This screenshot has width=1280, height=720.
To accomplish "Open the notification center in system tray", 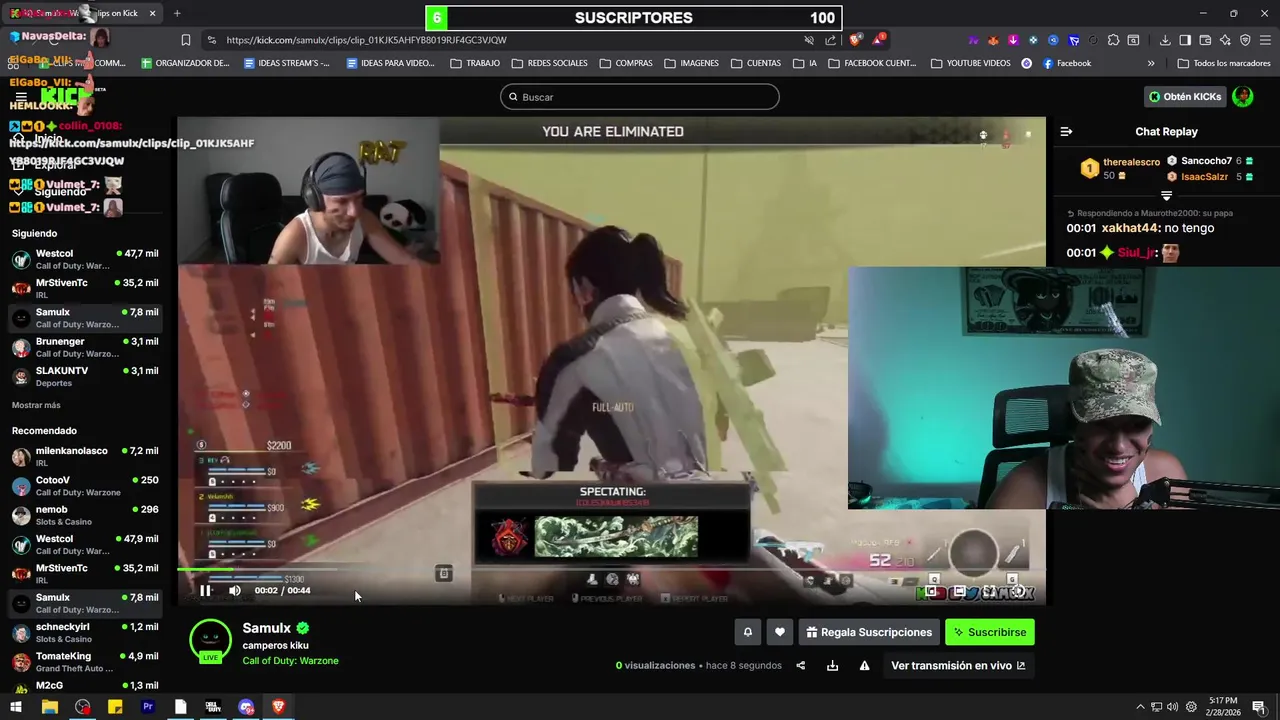I will [x=1259, y=707].
